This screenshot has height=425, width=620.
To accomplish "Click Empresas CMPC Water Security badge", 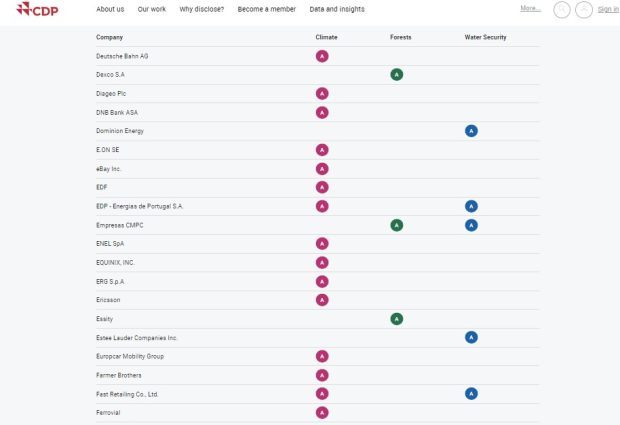I will point(471,225).
